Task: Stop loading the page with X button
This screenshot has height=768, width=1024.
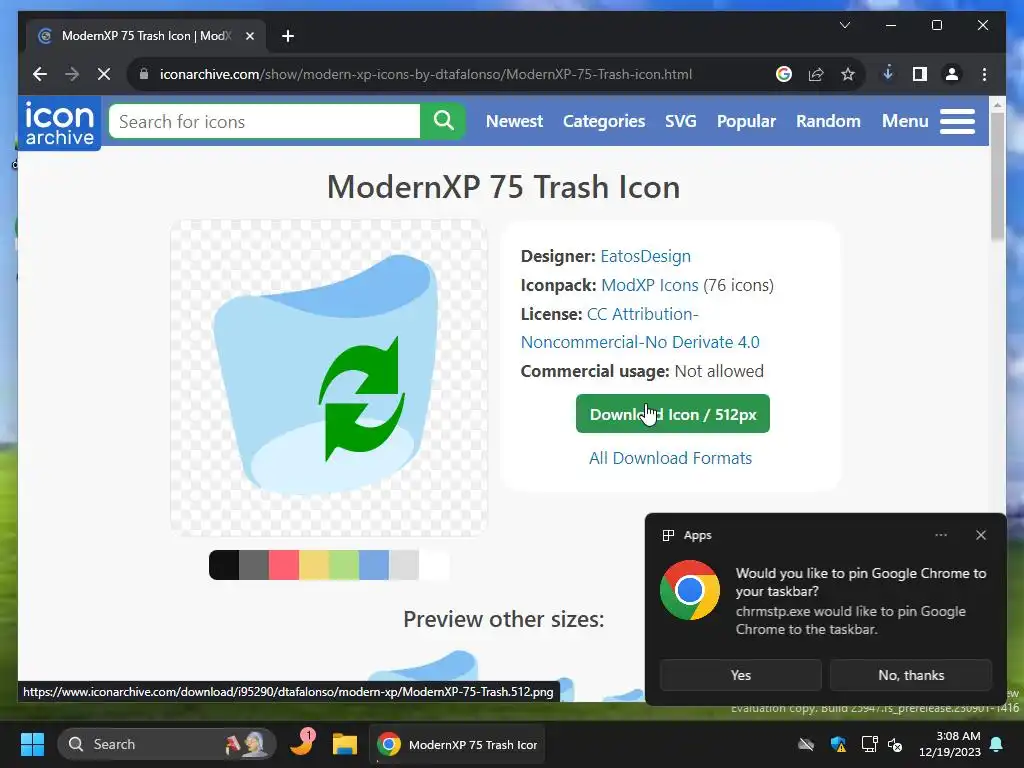Action: click(x=104, y=74)
